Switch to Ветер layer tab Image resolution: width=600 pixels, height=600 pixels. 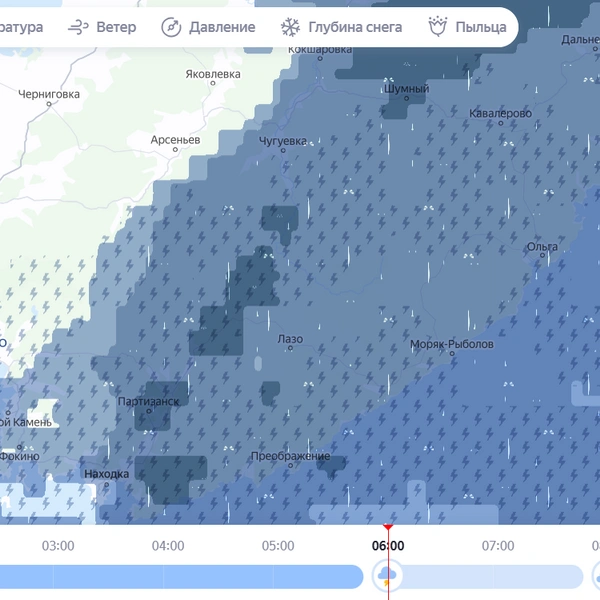coord(102,27)
